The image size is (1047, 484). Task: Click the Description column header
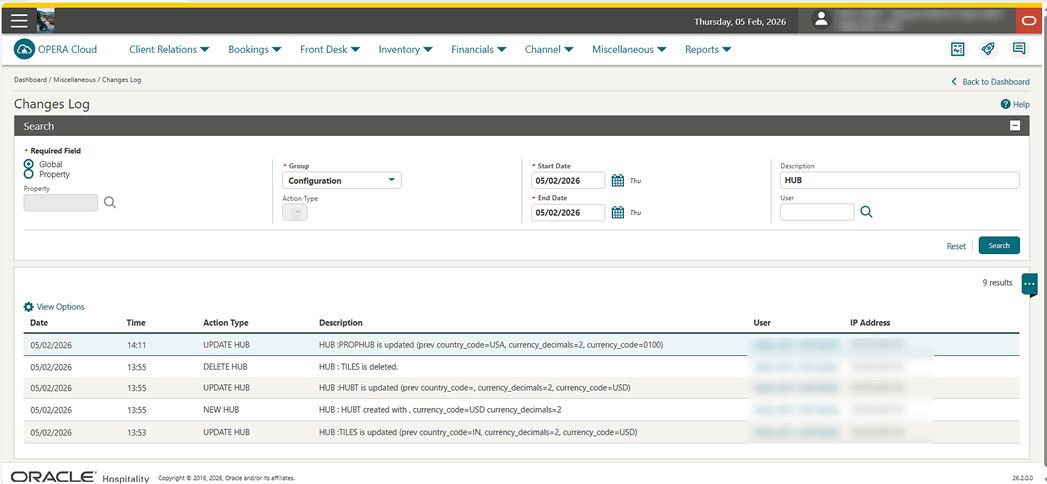(x=341, y=322)
